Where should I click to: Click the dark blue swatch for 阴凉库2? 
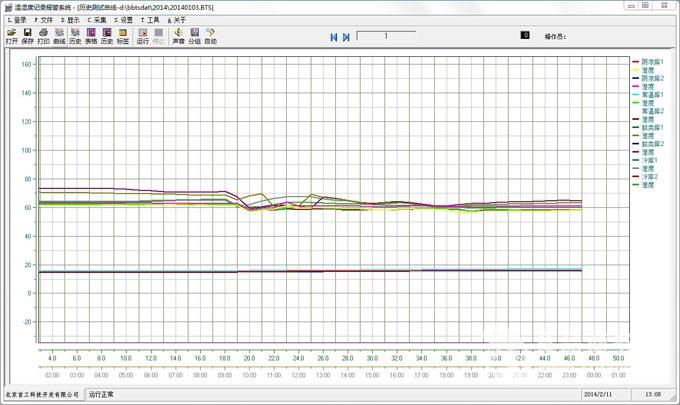tap(636, 78)
